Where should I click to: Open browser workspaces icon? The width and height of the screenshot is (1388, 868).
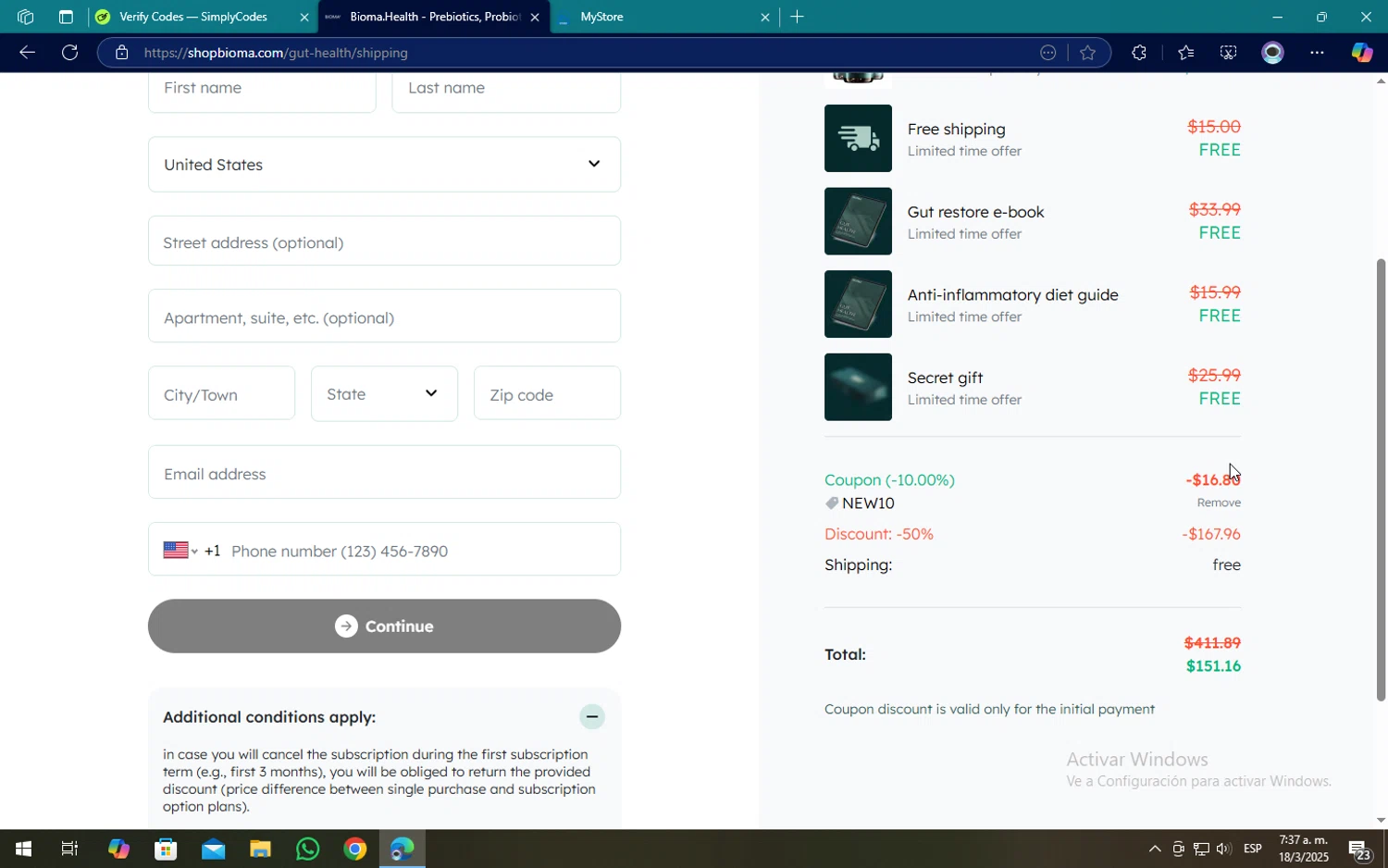tap(25, 17)
